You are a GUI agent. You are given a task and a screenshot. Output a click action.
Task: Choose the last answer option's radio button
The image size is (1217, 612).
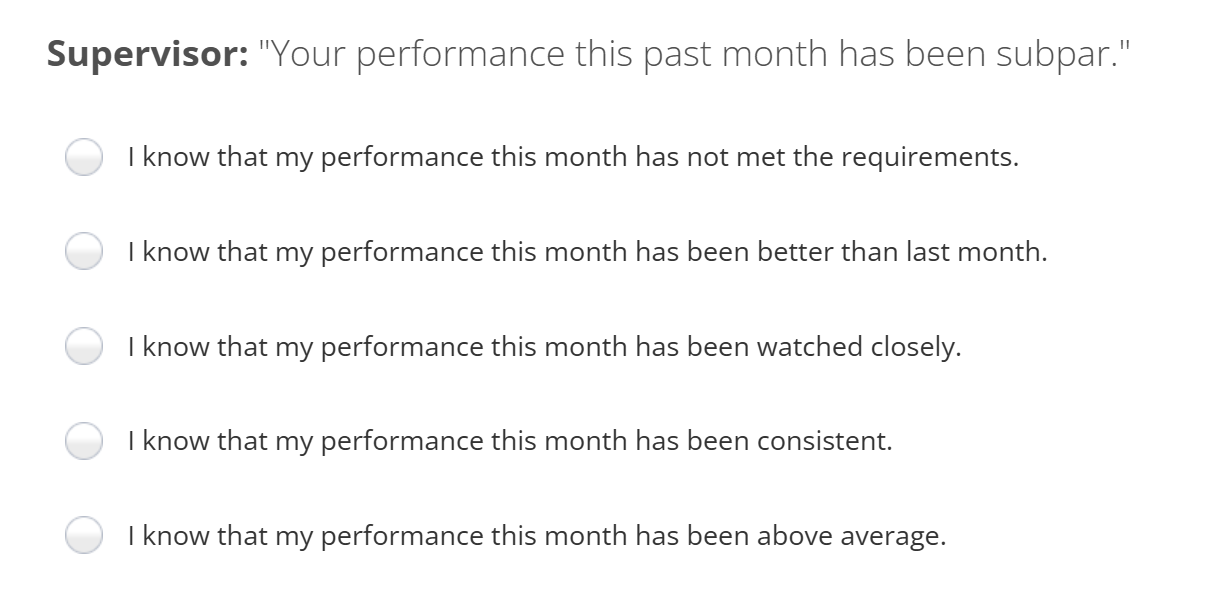tap(83, 535)
